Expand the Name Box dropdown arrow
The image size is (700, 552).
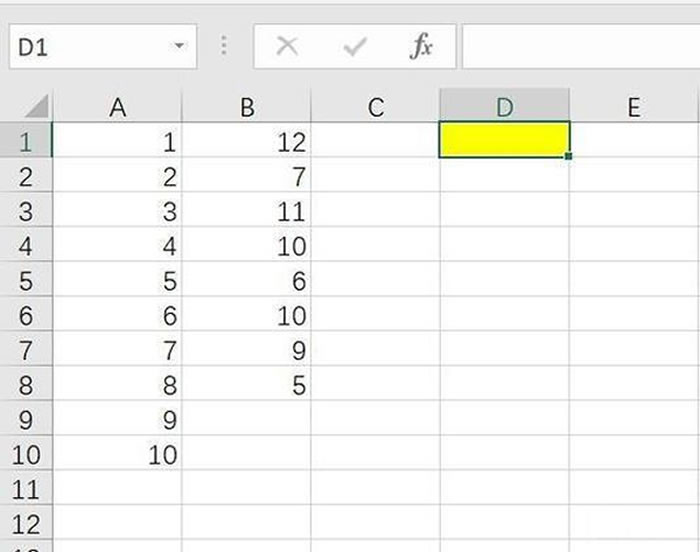click(179, 46)
